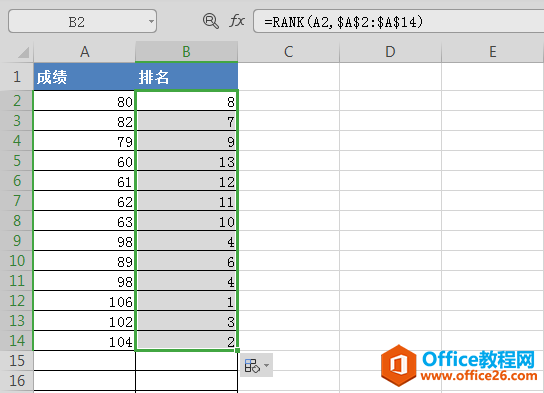Select row 5 header

(17, 161)
